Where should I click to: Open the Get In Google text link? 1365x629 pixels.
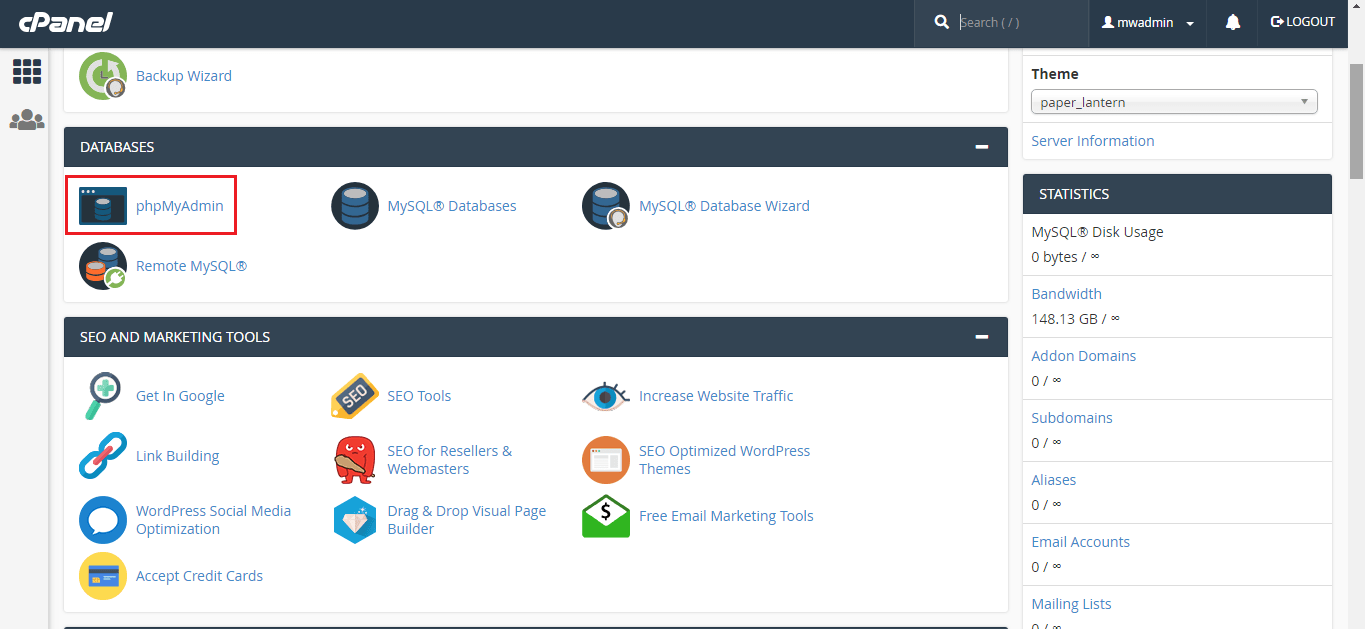pos(180,396)
